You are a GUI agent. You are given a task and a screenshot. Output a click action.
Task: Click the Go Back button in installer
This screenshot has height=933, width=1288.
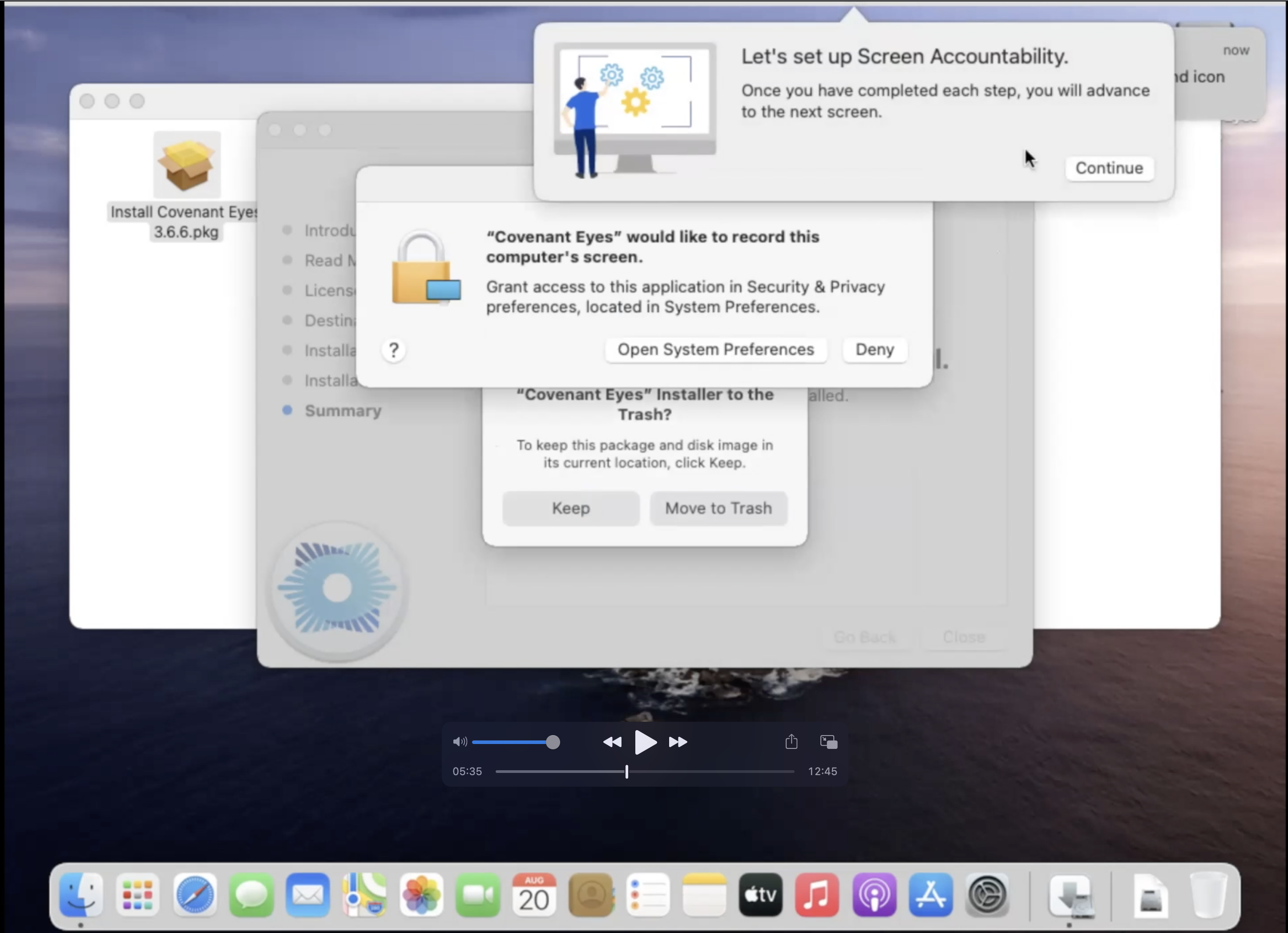pos(864,637)
